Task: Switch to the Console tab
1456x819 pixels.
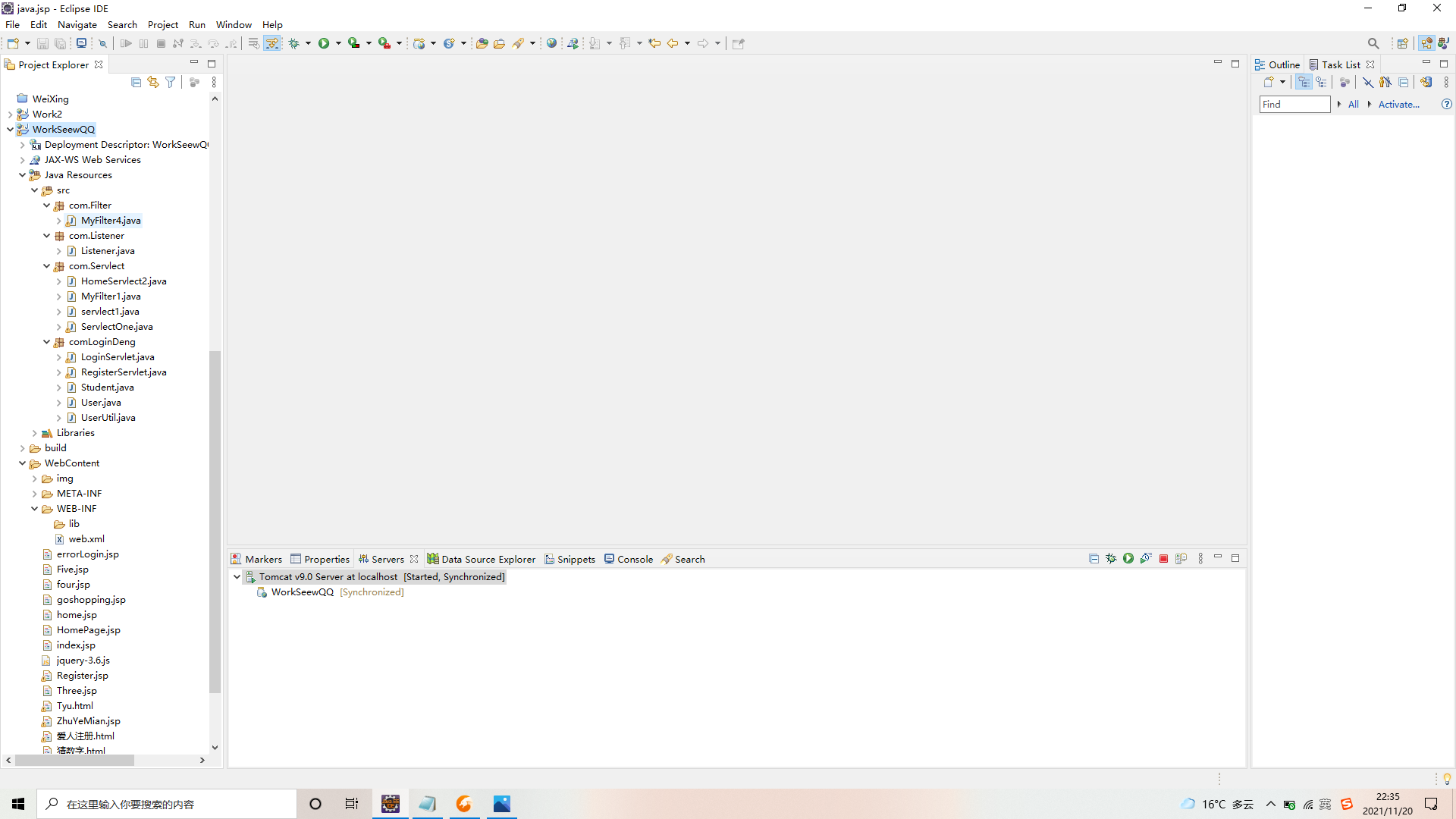Action: pyautogui.click(x=635, y=559)
